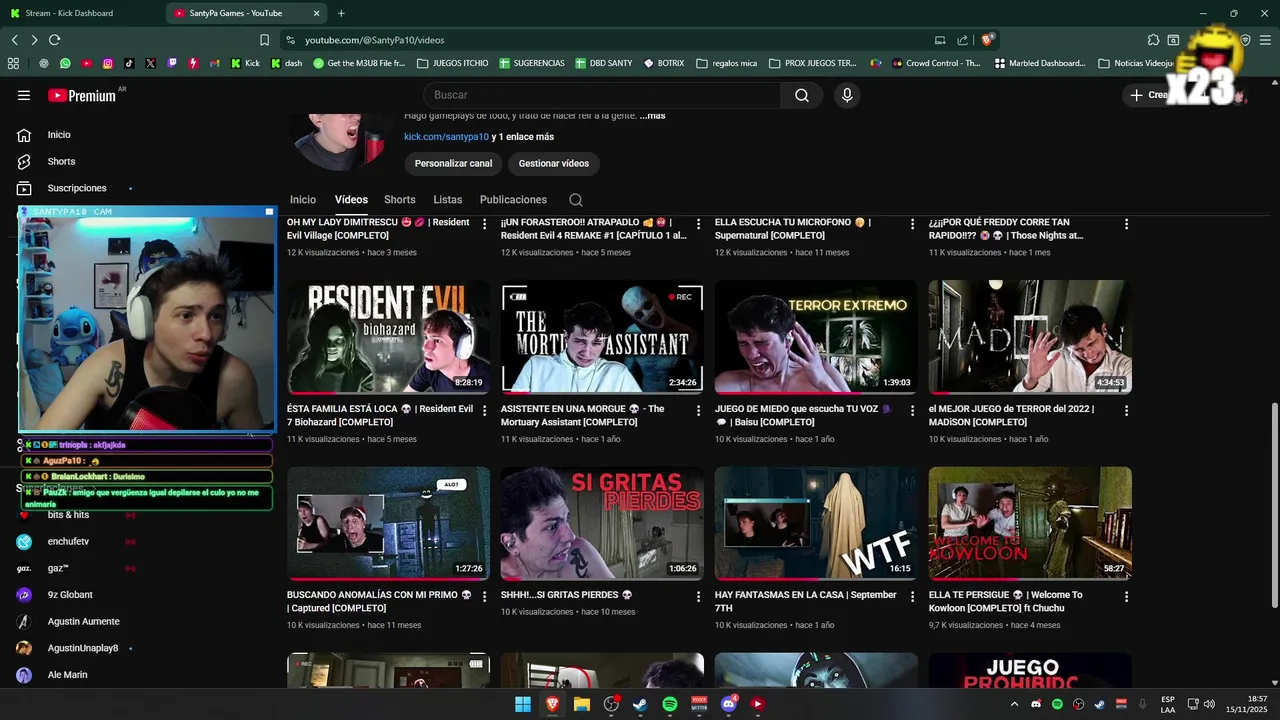
Task: Open TERROR EXTREMO video thumbnail
Action: click(x=816, y=337)
